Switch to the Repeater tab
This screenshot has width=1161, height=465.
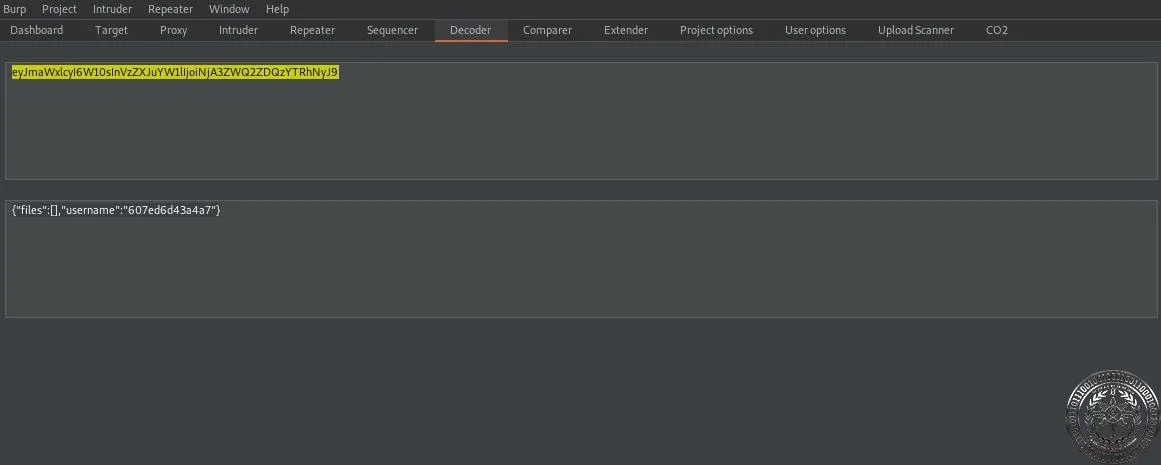[312, 30]
